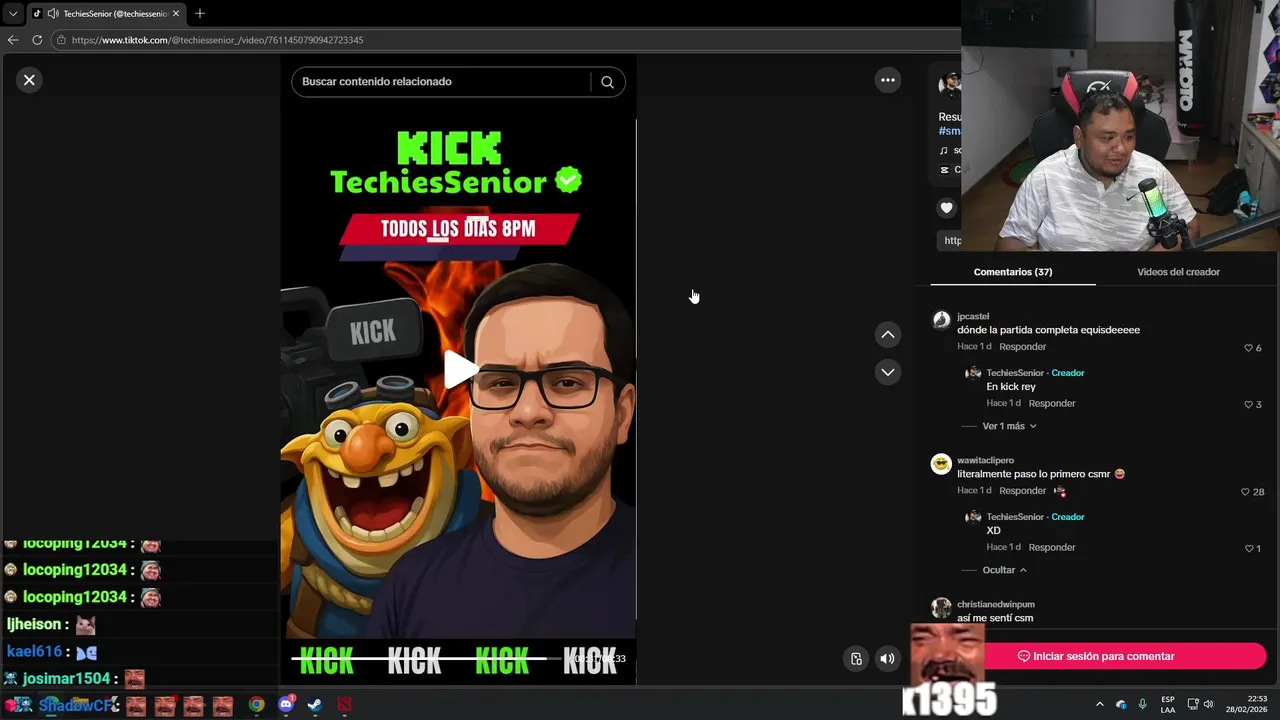Click 'Iniciar sesión para comentar' button
The image size is (1280, 720).
pyautogui.click(x=1096, y=656)
